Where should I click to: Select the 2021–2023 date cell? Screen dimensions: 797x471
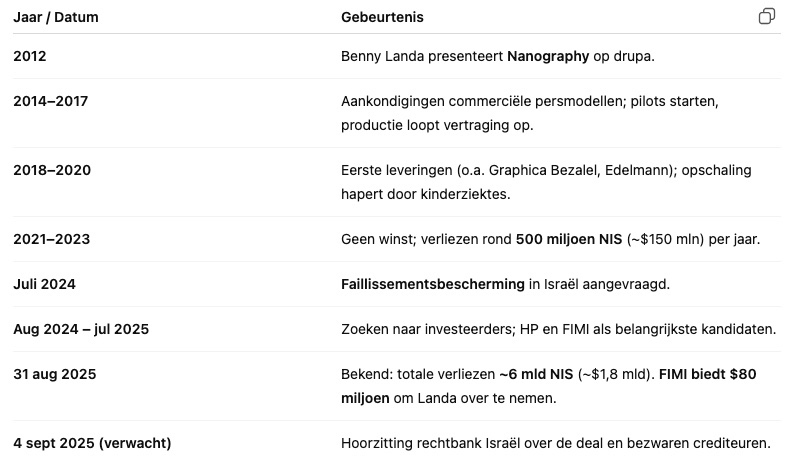click(51, 239)
